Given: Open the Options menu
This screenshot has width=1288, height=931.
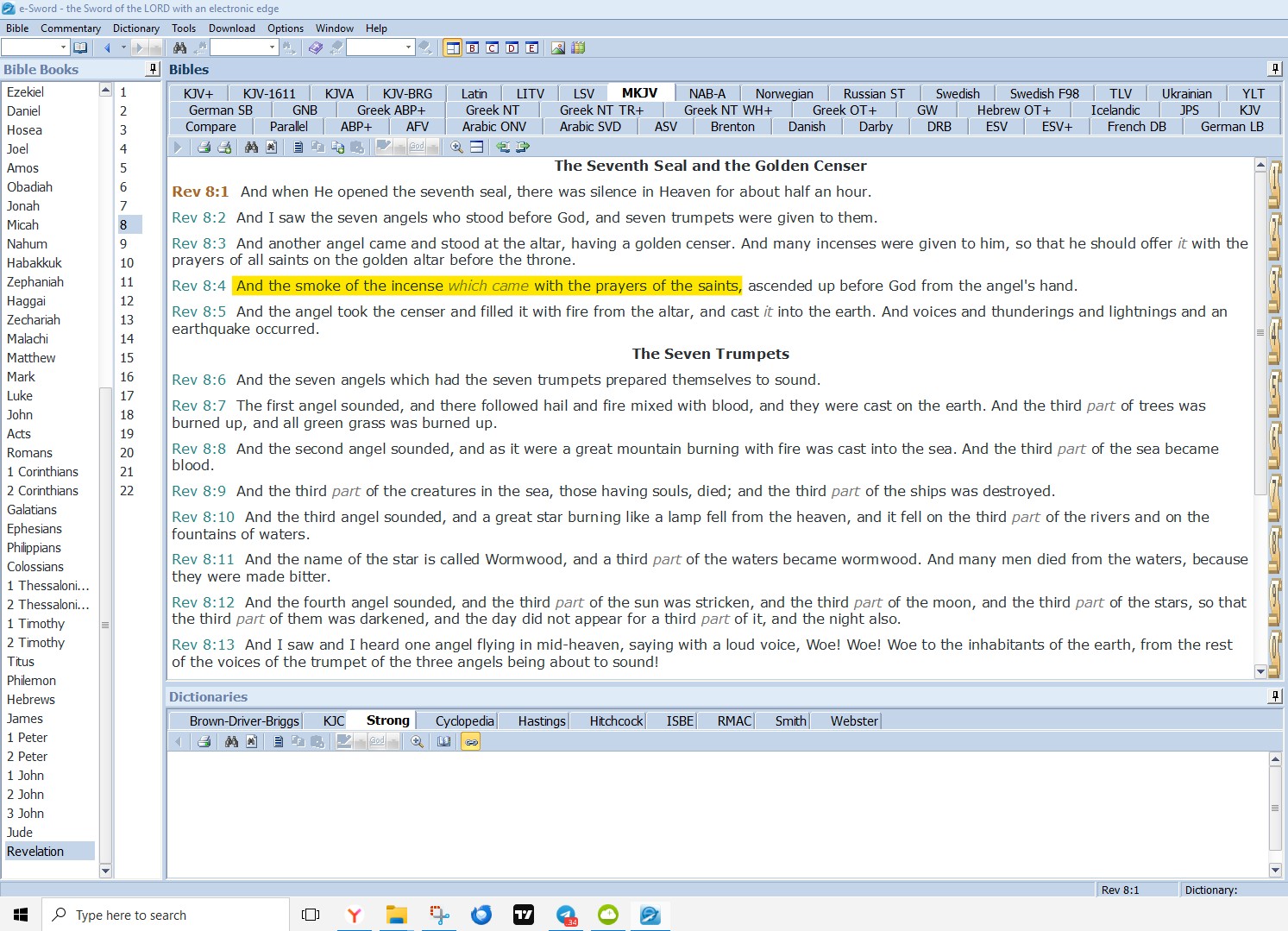Looking at the screenshot, I should tap(286, 28).
